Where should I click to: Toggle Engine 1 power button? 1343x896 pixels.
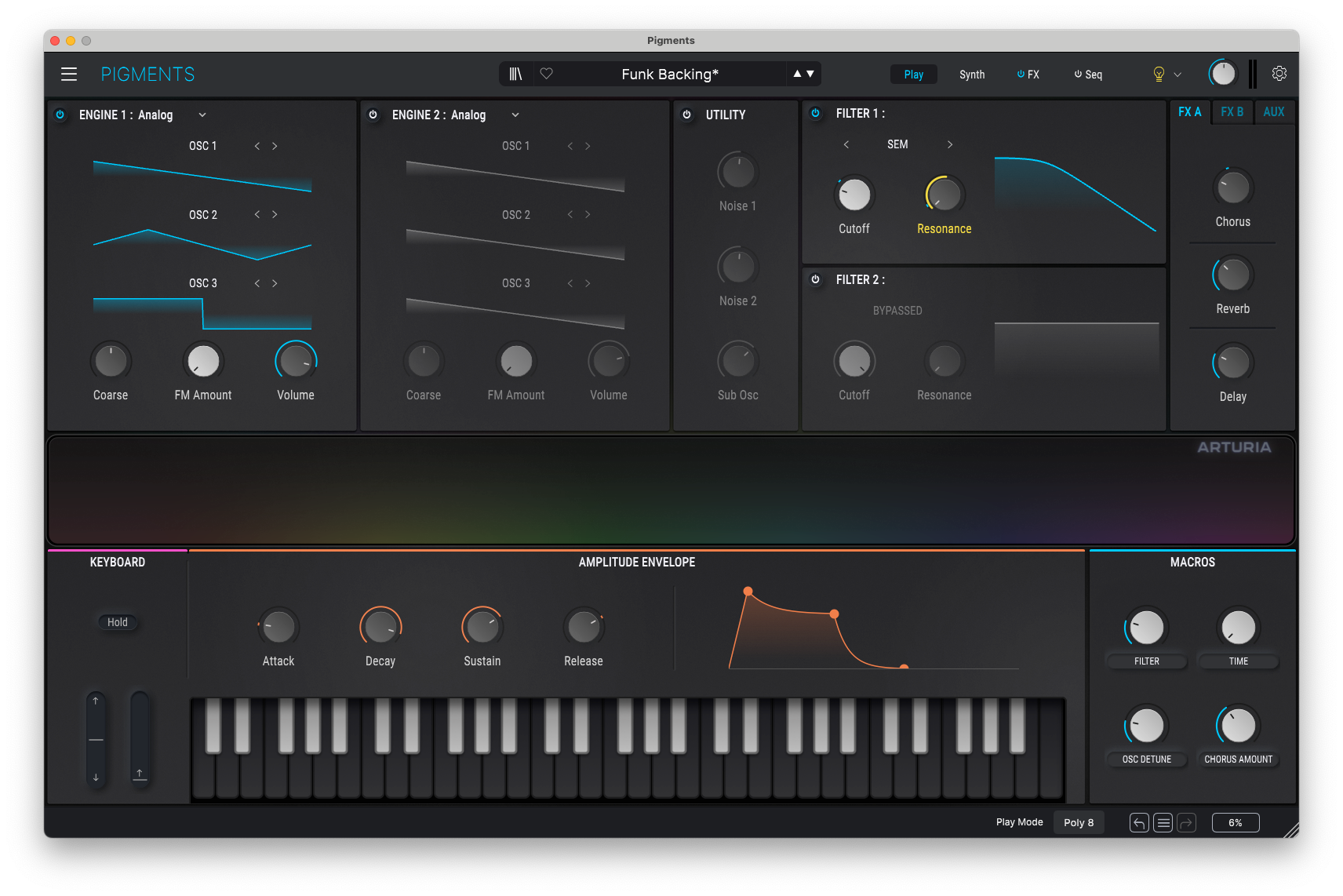pos(60,115)
